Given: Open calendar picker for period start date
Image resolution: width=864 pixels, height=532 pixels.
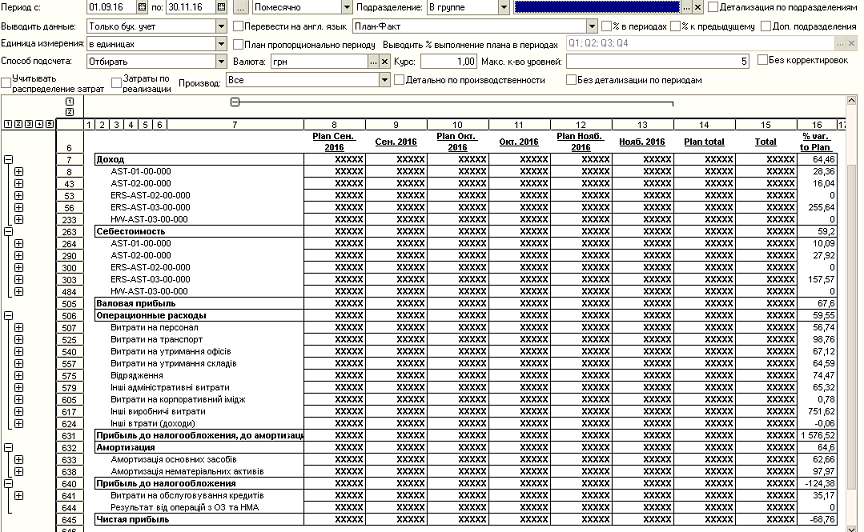Looking at the screenshot, I should tap(142, 7).
